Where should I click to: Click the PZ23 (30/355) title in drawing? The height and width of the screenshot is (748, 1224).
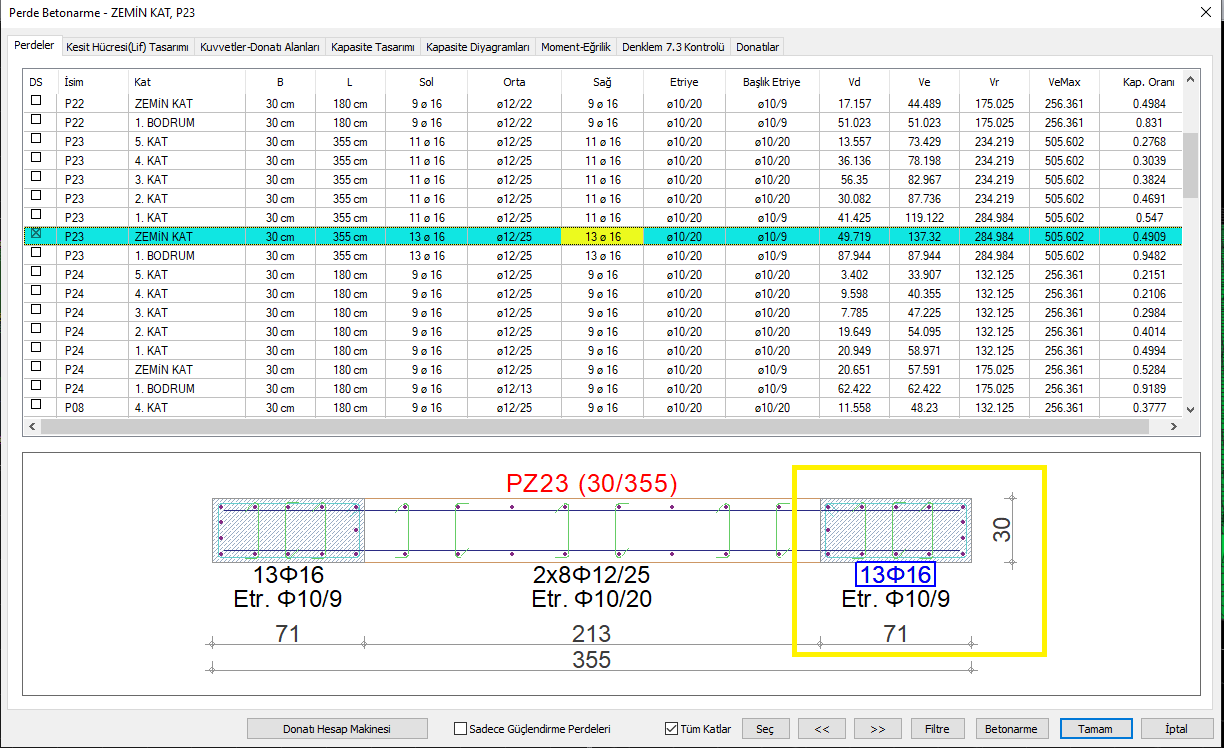point(592,485)
